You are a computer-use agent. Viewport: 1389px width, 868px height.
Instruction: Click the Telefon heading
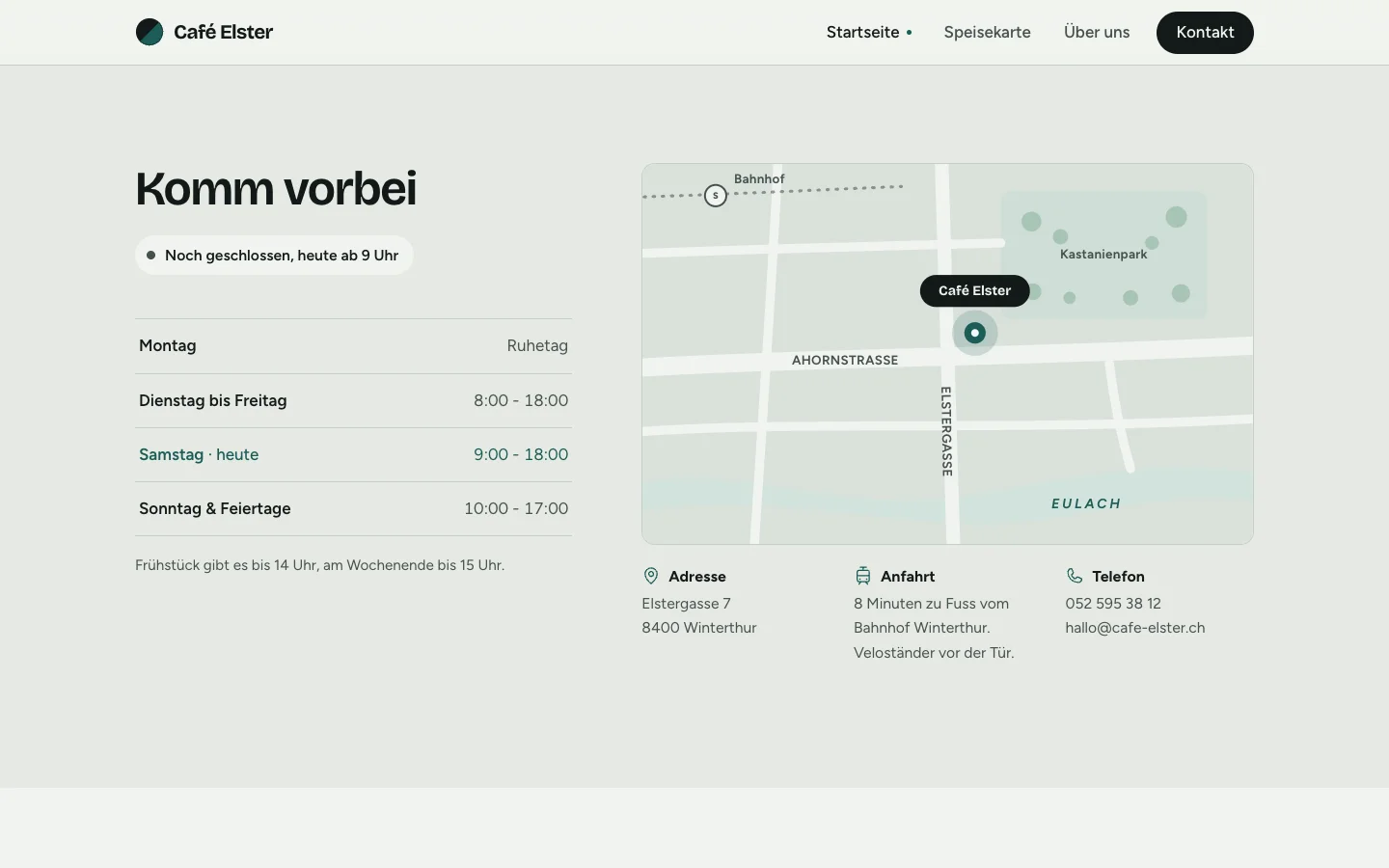(x=1119, y=577)
